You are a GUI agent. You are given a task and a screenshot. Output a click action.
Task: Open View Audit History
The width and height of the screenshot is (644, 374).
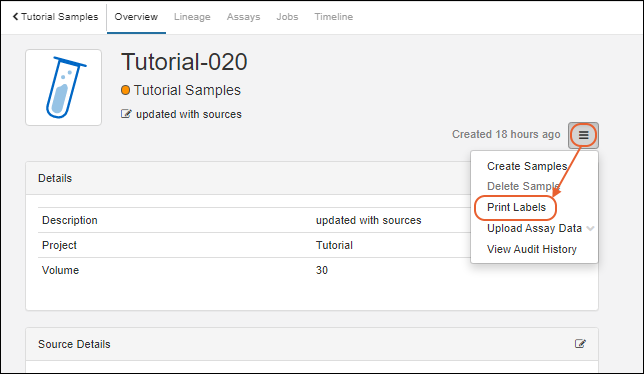pos(532,249)
